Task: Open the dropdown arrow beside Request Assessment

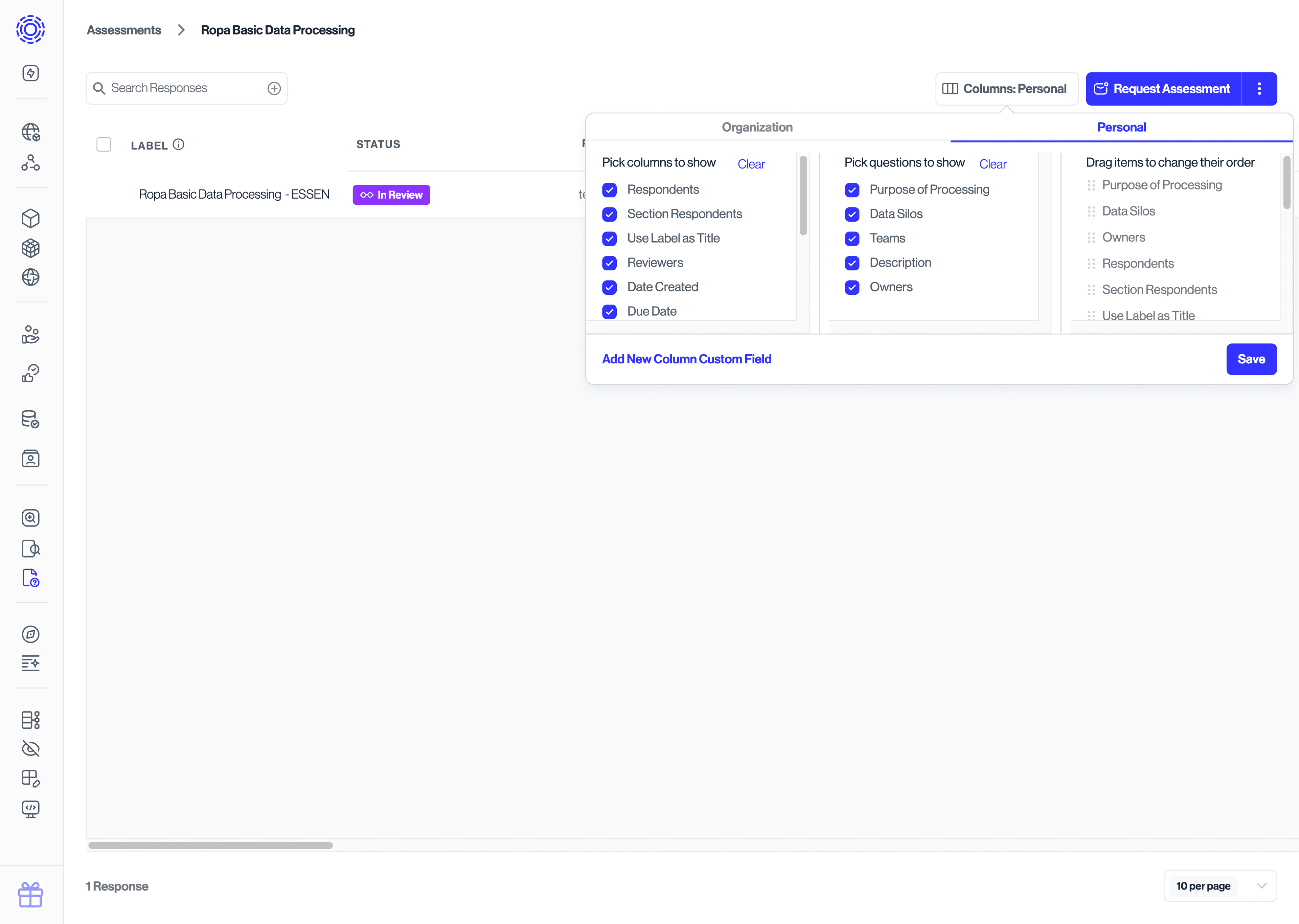Action: click(x=1259, y=88)
